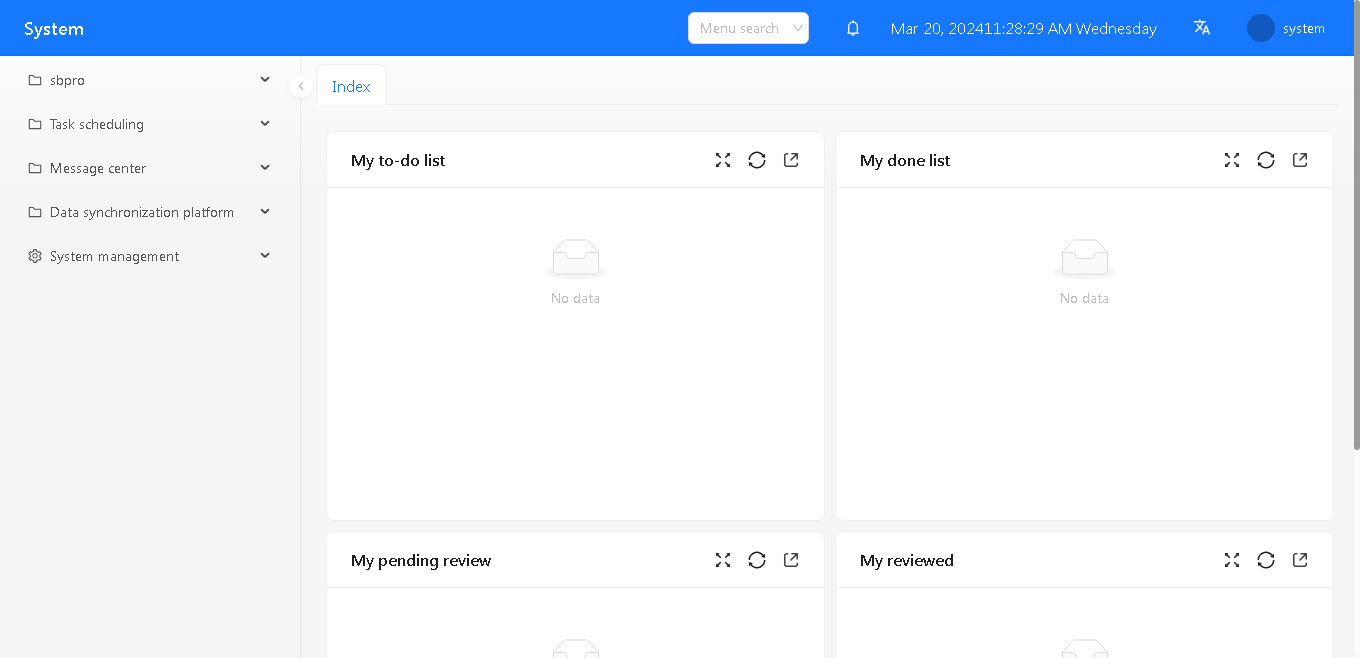Click the system username label
Screen dimensions: 1360x658
[1304, 28]
